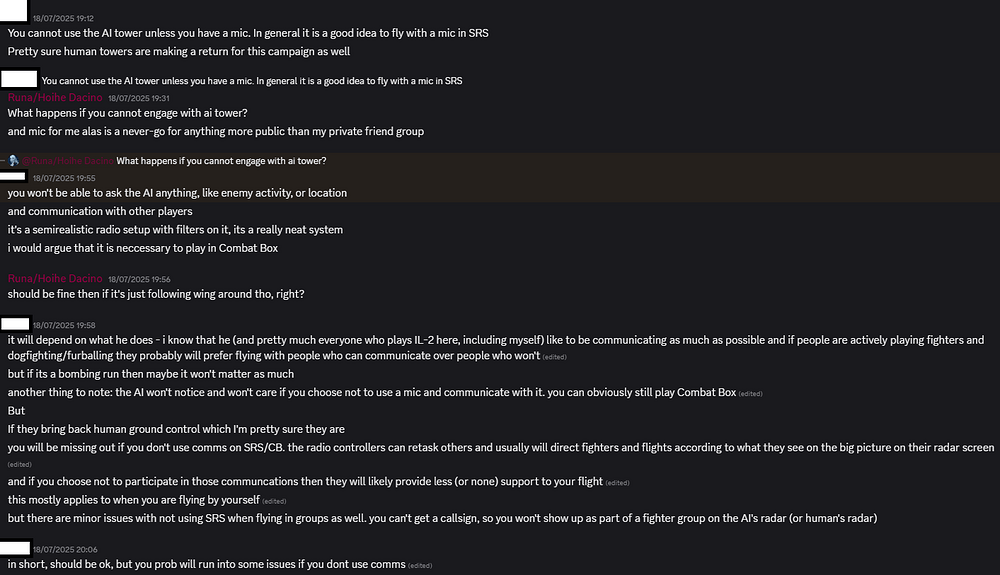Image resolution: width=1000 pixels, height=575 pixels.
Task: Click the 18/07/2025 19:56 timestamp
Action: (138, 278)
